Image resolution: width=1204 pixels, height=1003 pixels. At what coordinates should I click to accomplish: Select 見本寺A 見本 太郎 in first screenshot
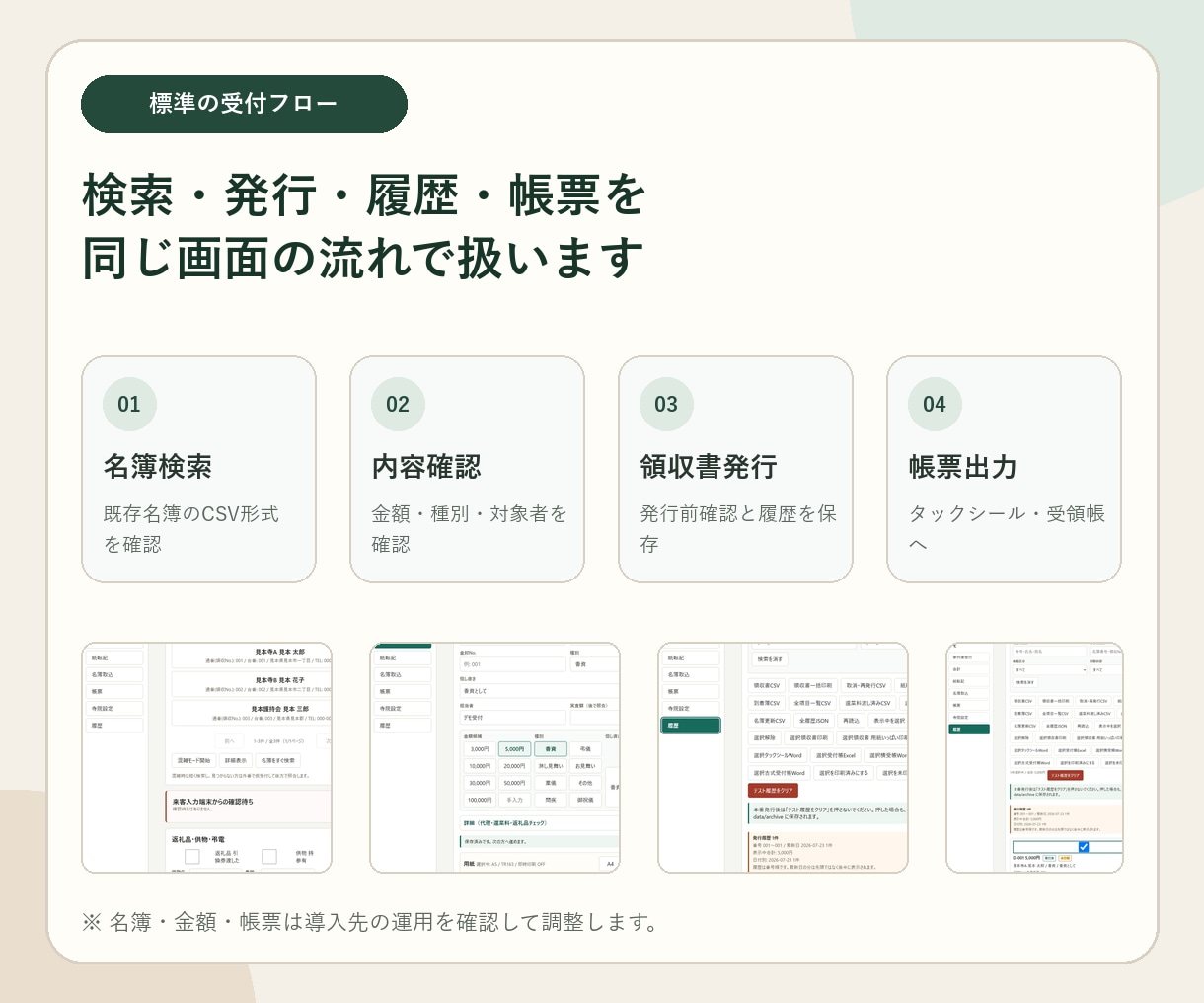[x=252, y=656]
